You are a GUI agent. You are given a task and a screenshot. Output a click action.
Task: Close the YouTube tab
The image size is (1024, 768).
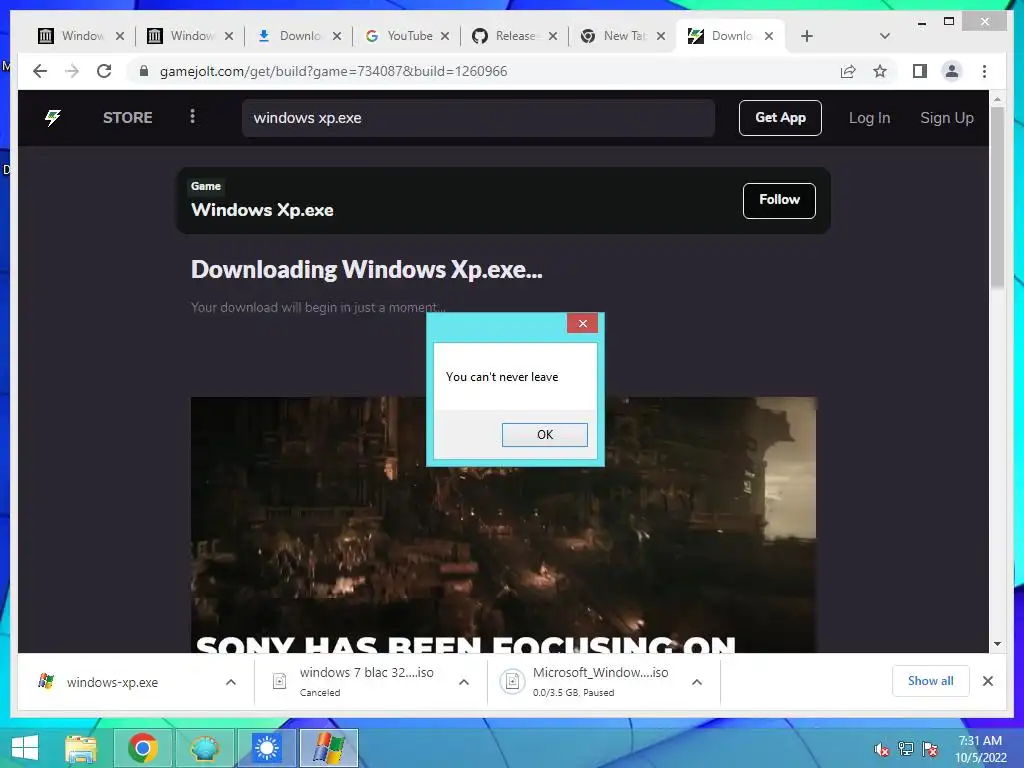[445, 36]
